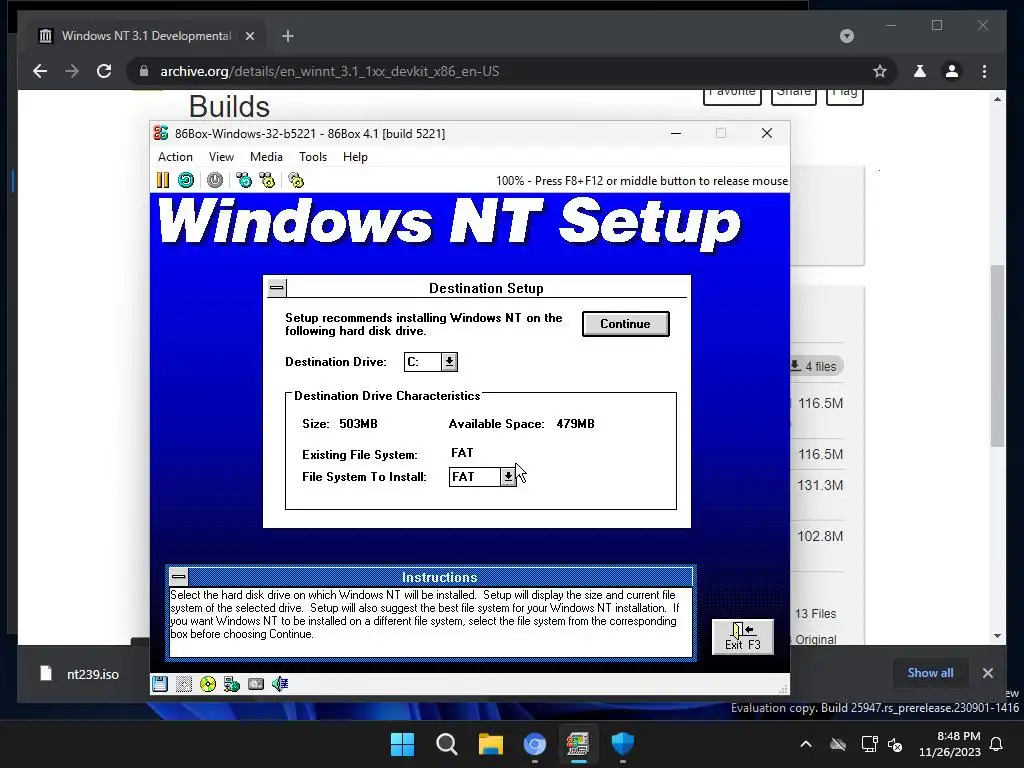This screenshot has width=1024, height=768.
Task: Open 86Box settings gear icon
Action: pyautogui.click(x=296, y=180)
